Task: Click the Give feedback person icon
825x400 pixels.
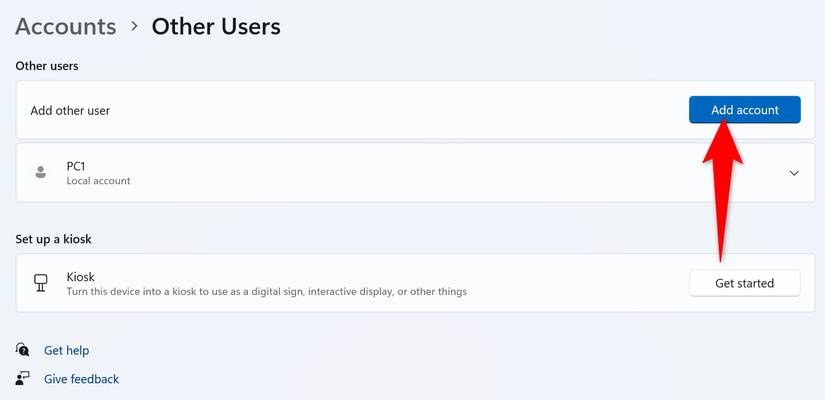Action: pos(22,378)
